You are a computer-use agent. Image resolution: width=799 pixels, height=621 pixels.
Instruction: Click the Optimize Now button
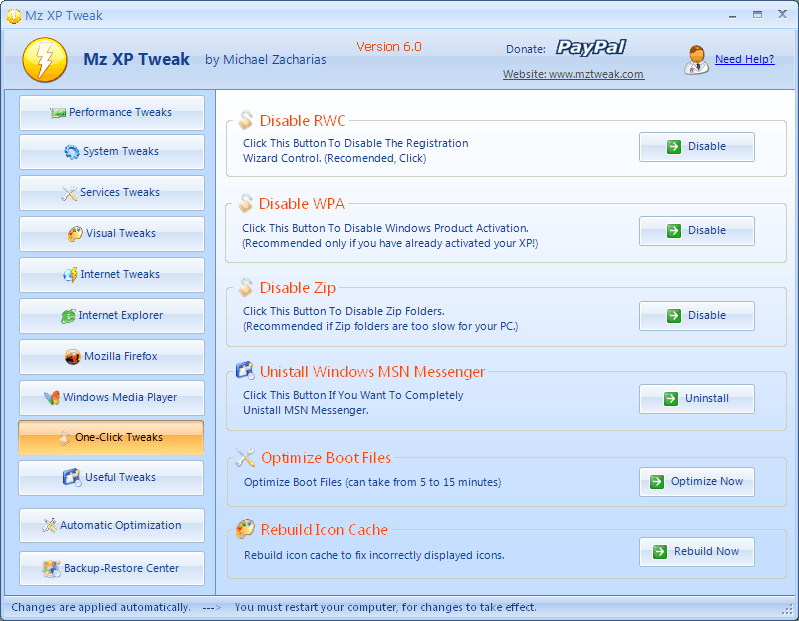(697, 482)
